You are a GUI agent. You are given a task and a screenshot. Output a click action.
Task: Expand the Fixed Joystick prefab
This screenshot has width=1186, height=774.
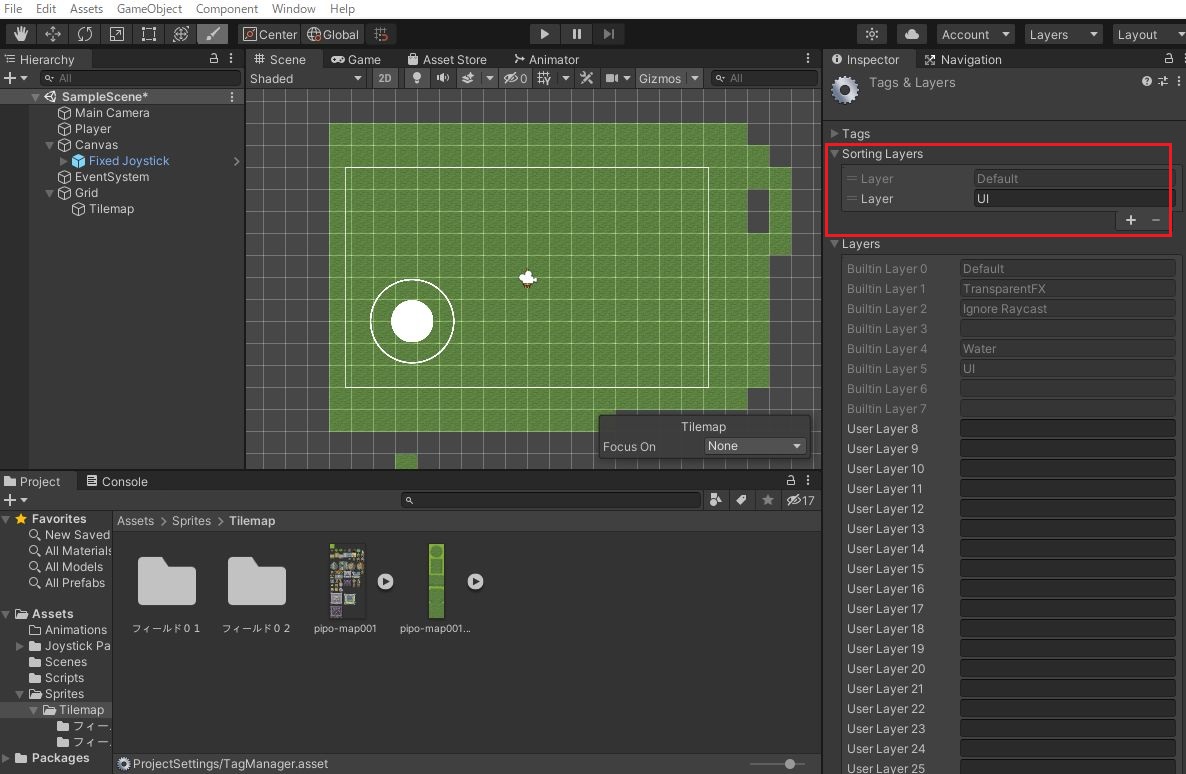64,161
